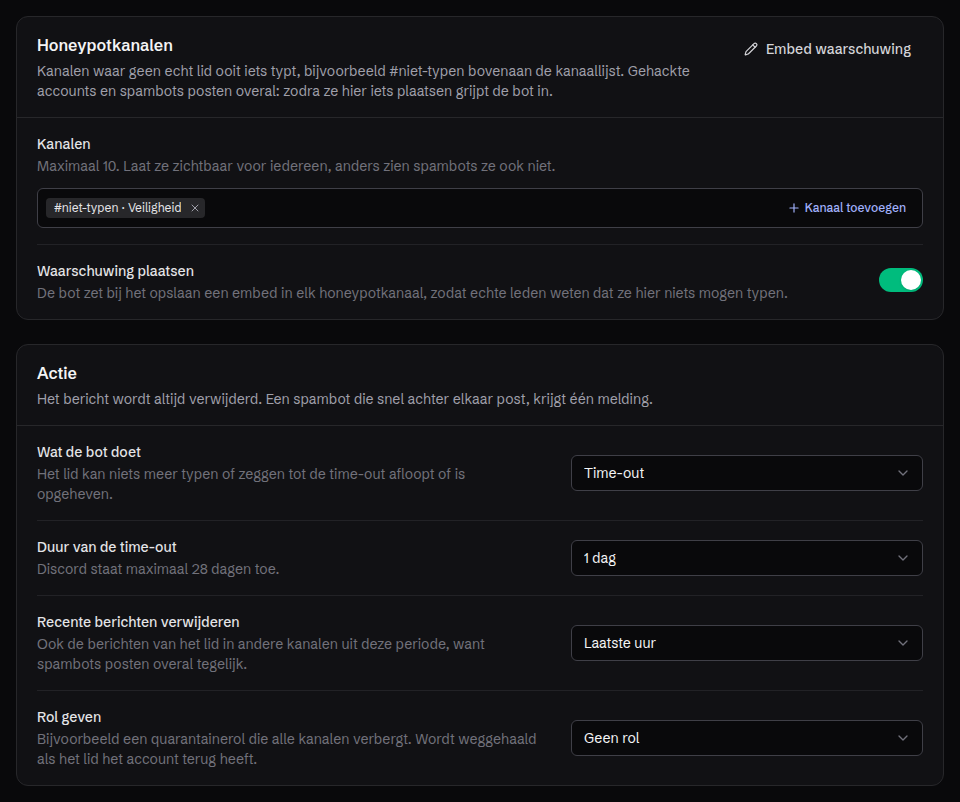The width and height of the screenshot is (960, 802).
Task: Click the chevron arrow in the Laatste uur dropdown
Action: pos(903,643)
